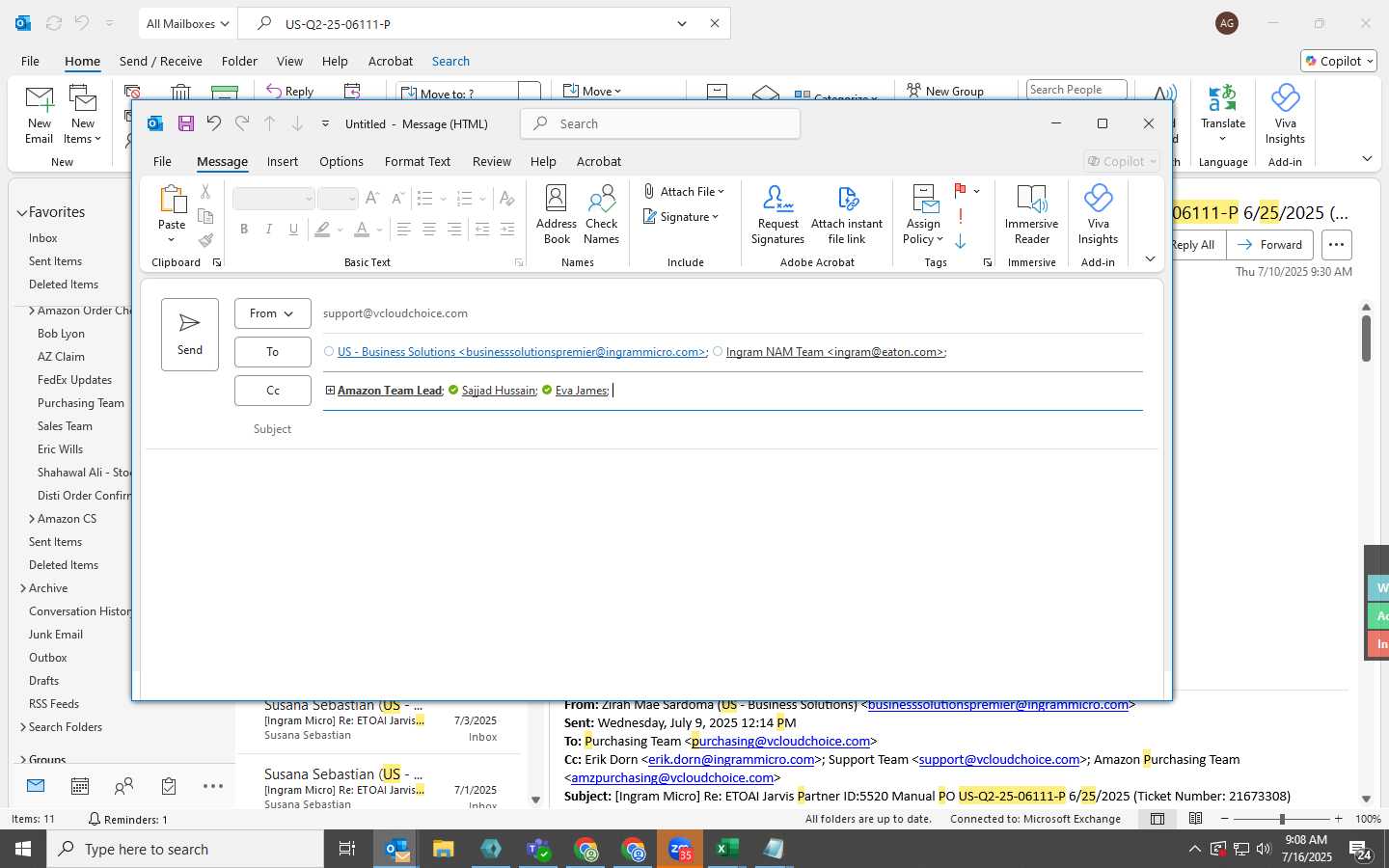Toggle bulleted list

coord(424,199)
